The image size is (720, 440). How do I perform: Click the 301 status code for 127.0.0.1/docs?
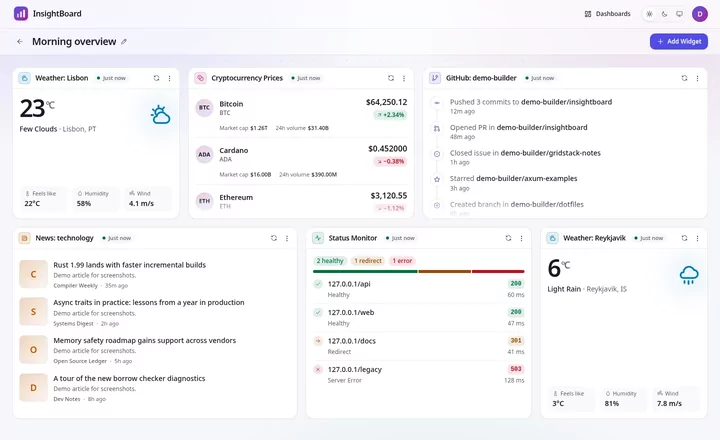tap(516, 341)
